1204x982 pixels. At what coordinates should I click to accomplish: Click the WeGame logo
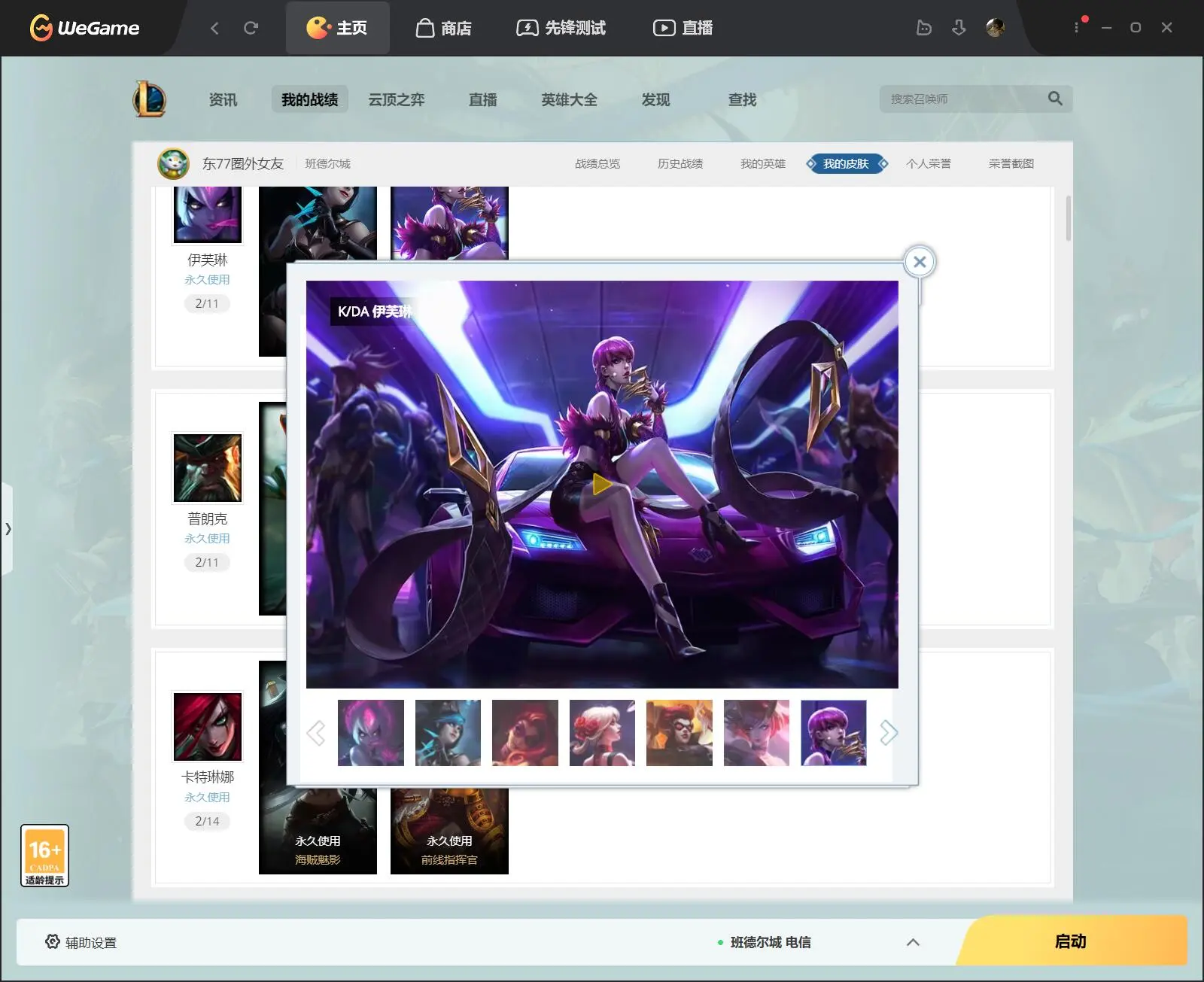pyautogui.click(x=84, y=28)
